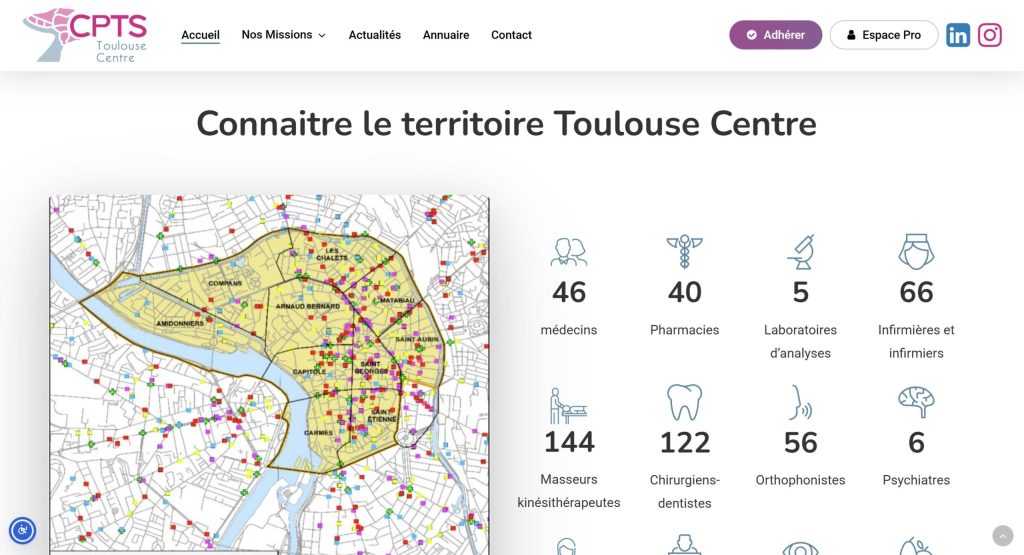Open the accessibility widget icon
The image size is (1024, 555).
(22, 530)
